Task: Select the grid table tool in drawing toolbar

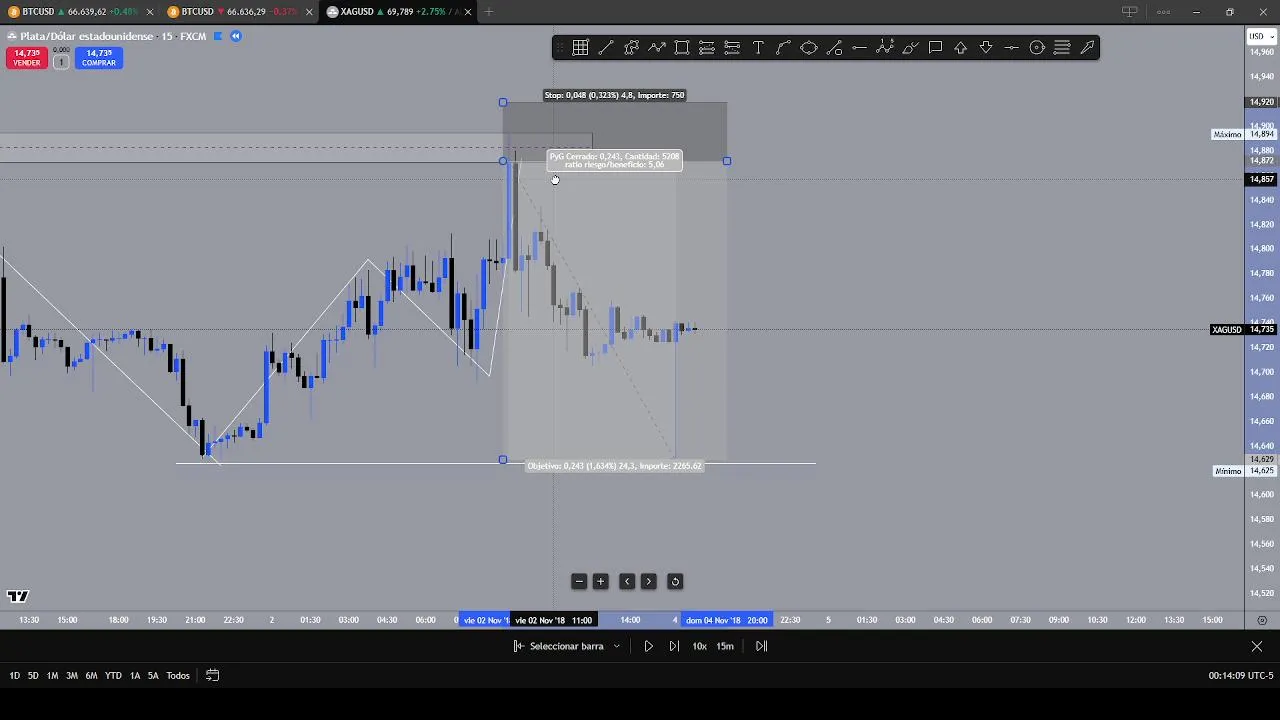Action: [580, 47]
